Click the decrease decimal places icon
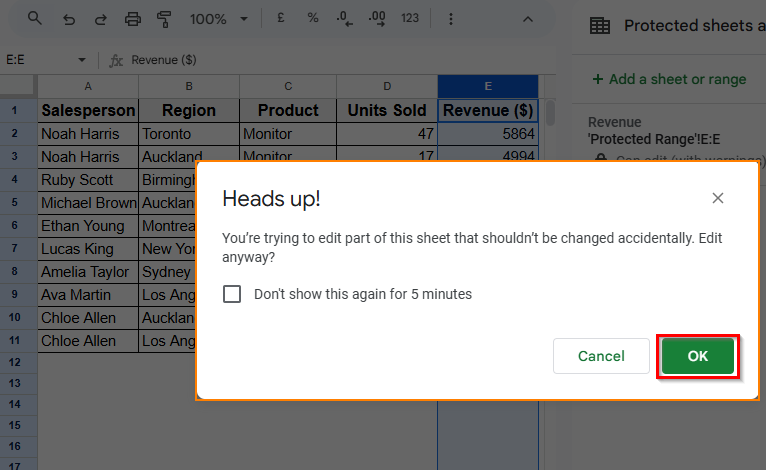The image size is (766, 470). [x=344, y=19]
